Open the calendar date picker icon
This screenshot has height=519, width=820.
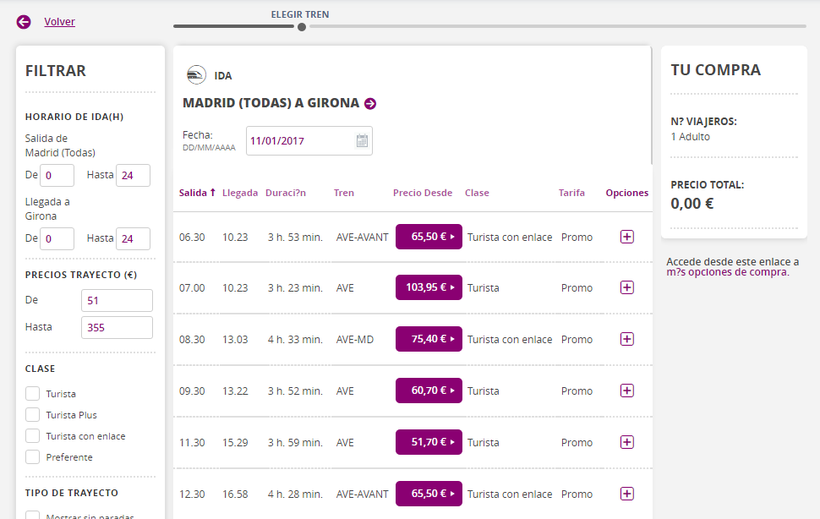point(362,141)
